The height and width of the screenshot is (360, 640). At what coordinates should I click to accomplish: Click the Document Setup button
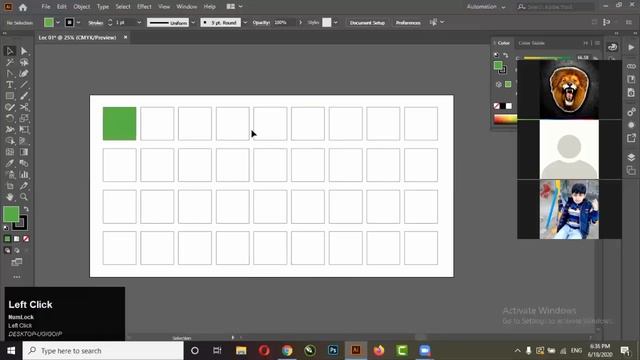tap(367, 22)
